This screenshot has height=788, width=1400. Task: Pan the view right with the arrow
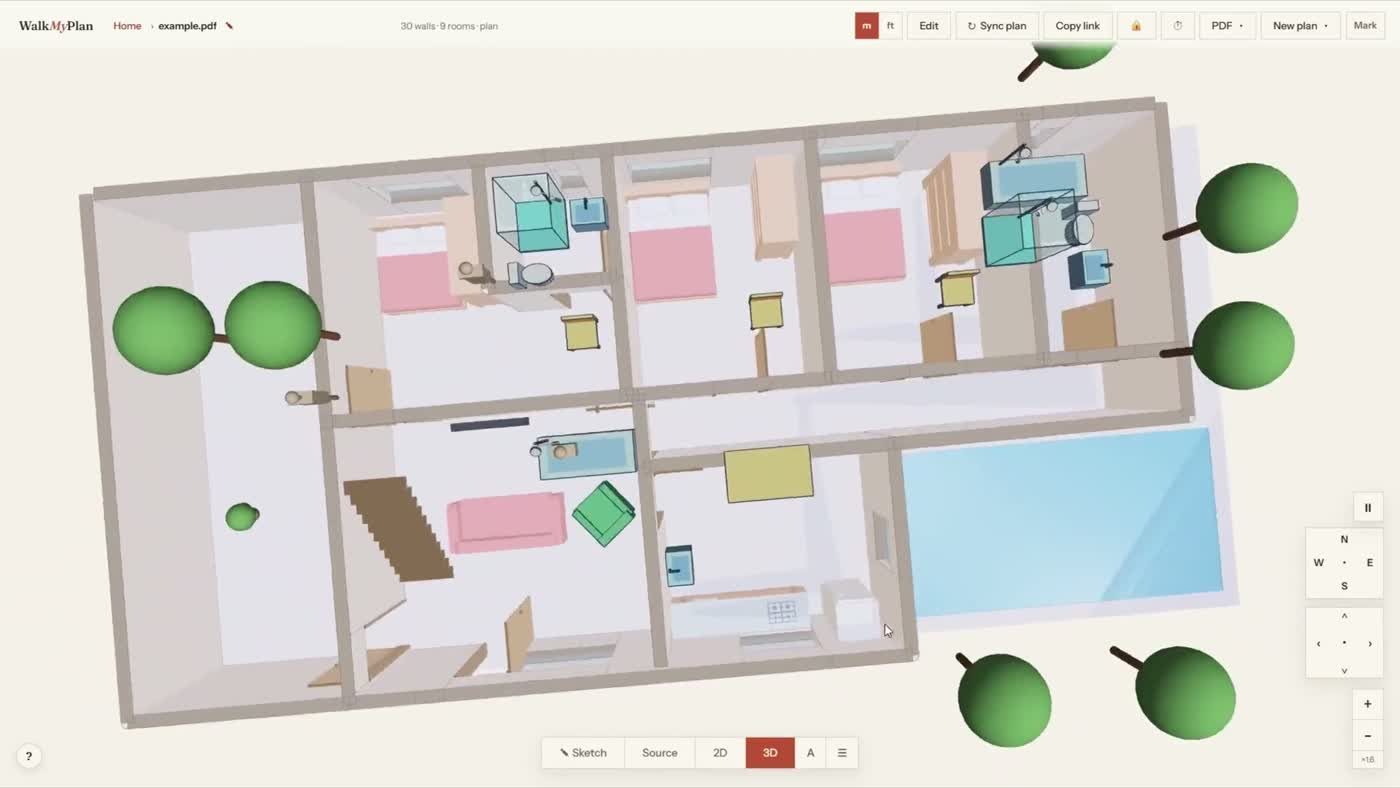coord(1370,643)
